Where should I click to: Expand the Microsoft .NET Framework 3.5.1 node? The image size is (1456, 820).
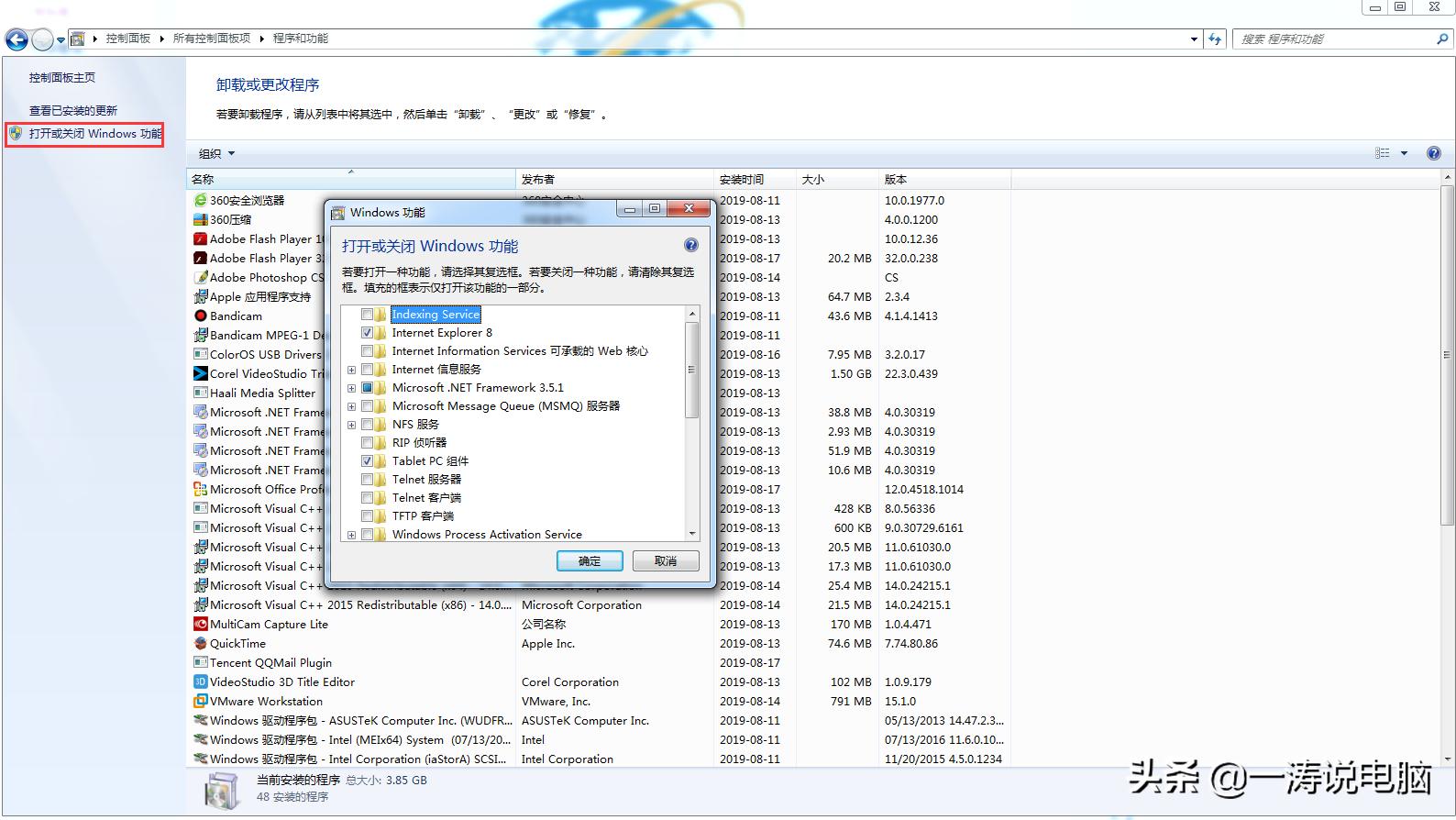[x=351, y=388]
